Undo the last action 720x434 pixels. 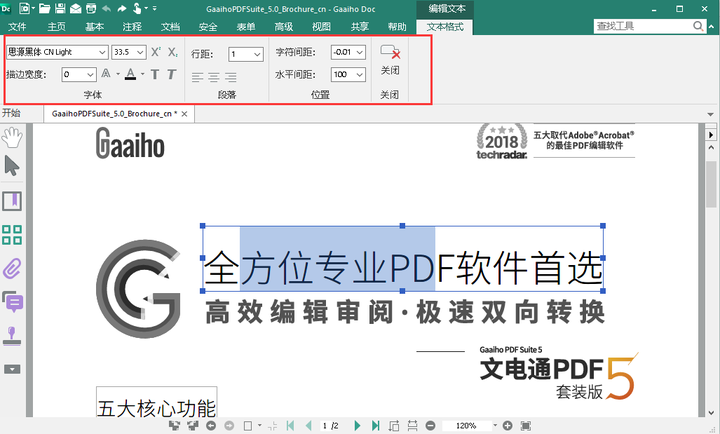point(107,8)
